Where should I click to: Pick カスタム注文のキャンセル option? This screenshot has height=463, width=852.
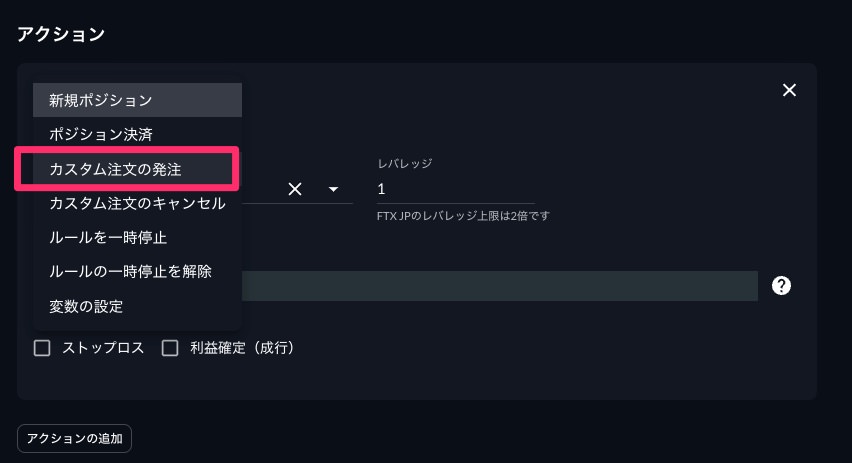click(x=137, y=203)
